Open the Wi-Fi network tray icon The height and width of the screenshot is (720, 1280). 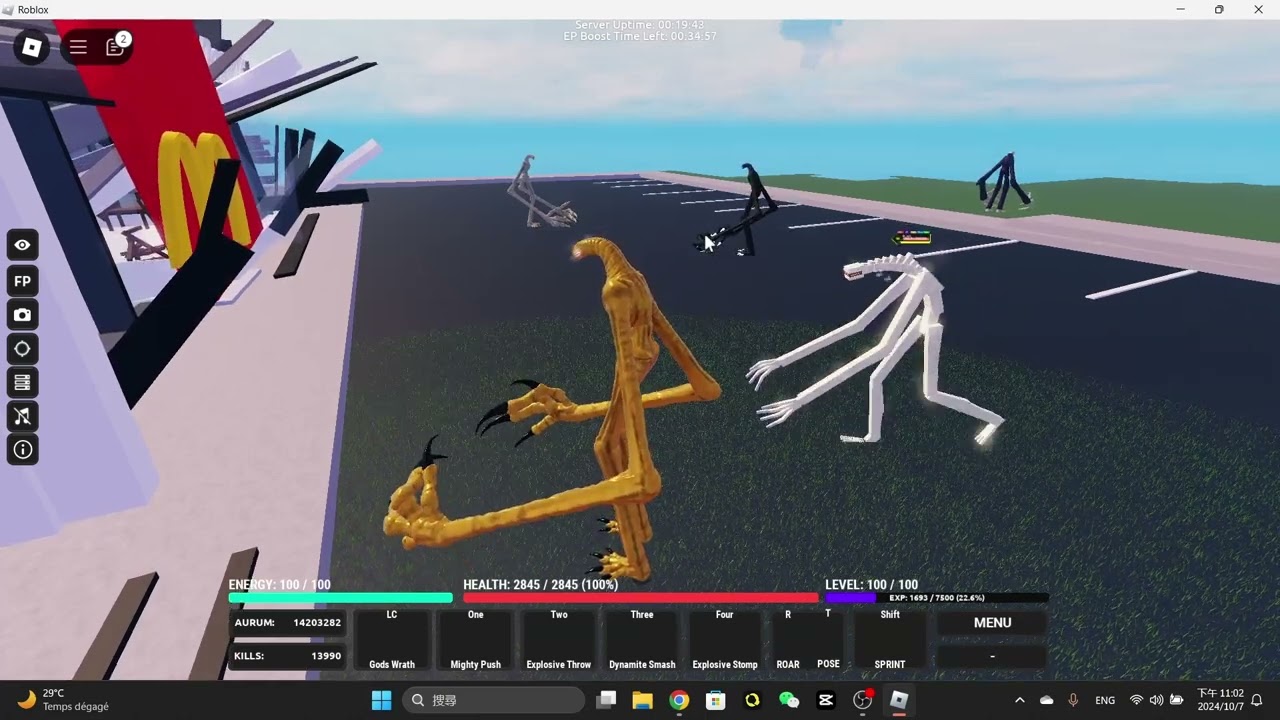pos(1136,700)
